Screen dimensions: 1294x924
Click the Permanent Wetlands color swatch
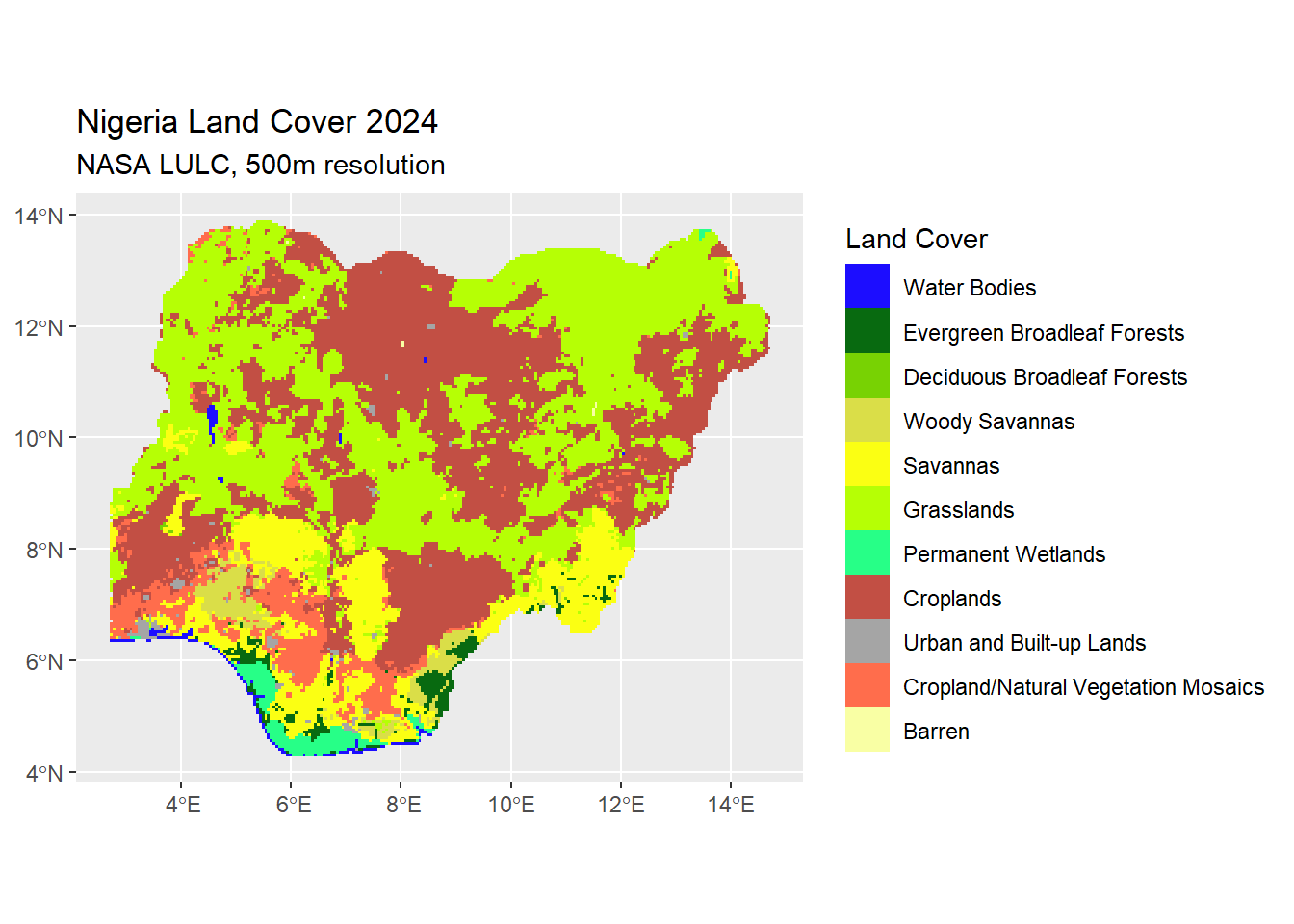pos(867,552)
